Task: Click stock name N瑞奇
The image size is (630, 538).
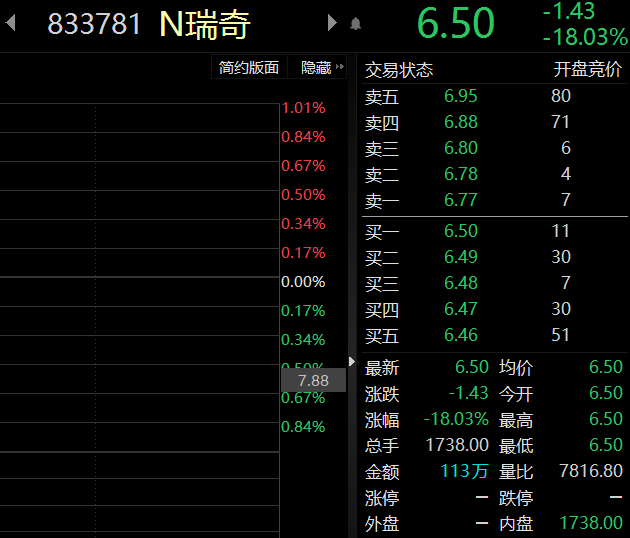Action: pos(205,25)
